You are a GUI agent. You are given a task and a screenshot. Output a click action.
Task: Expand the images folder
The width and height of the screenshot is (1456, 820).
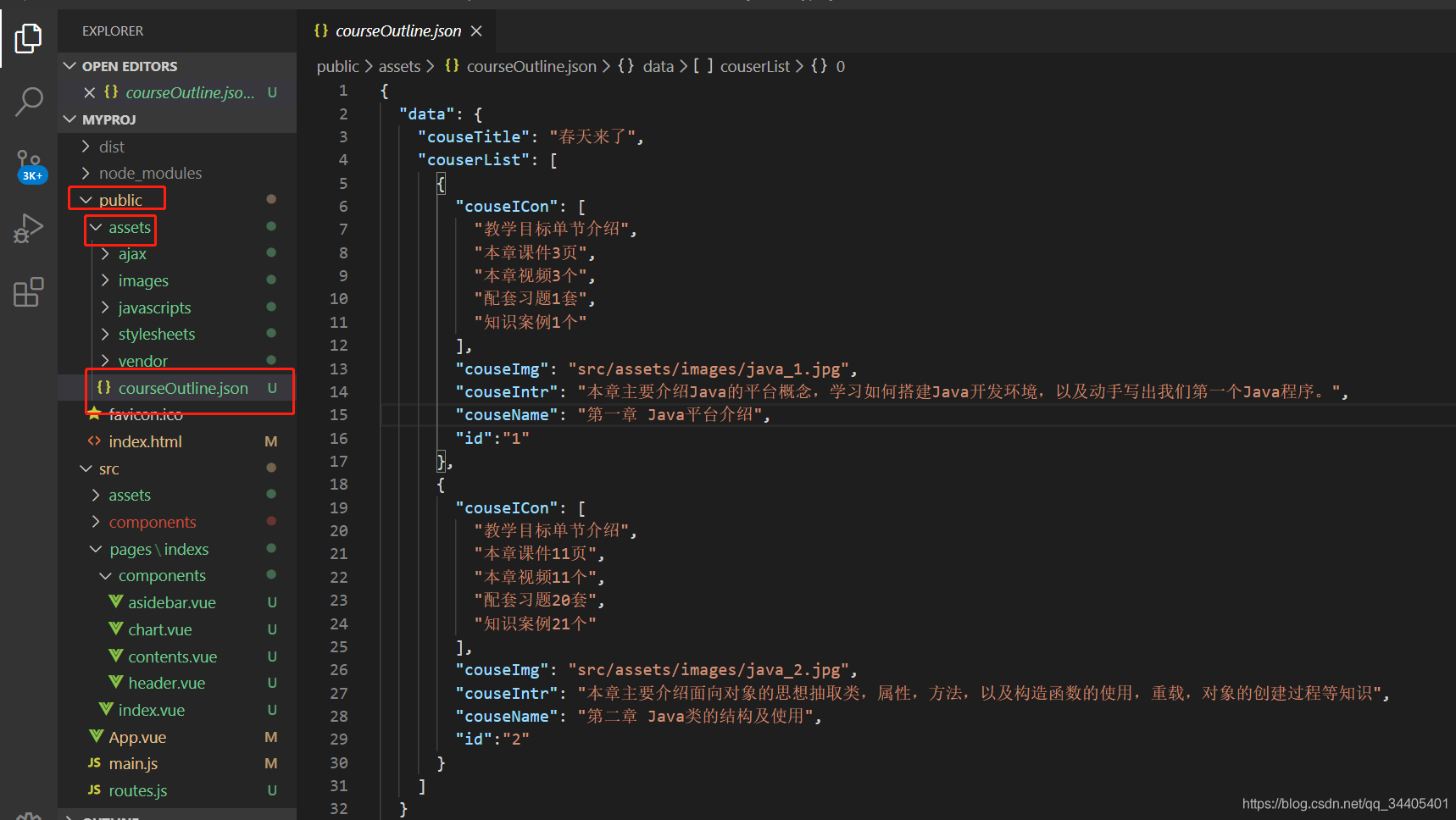point(105,280)
